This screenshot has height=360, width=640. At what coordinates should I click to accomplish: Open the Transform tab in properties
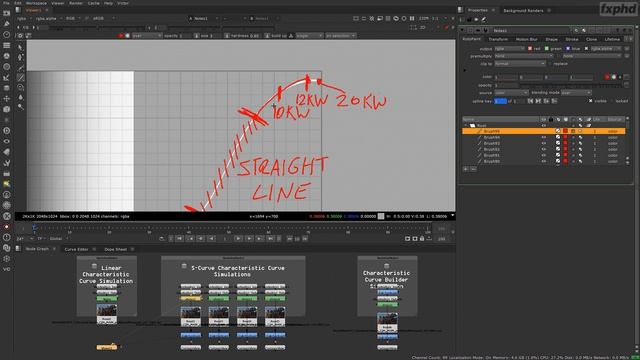coord(498,39)
